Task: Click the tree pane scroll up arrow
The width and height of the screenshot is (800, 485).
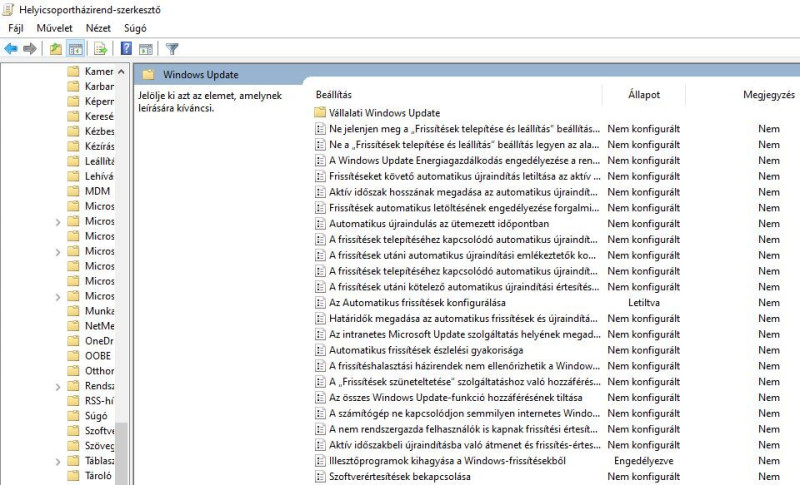Action: click(x=121, y=71)
